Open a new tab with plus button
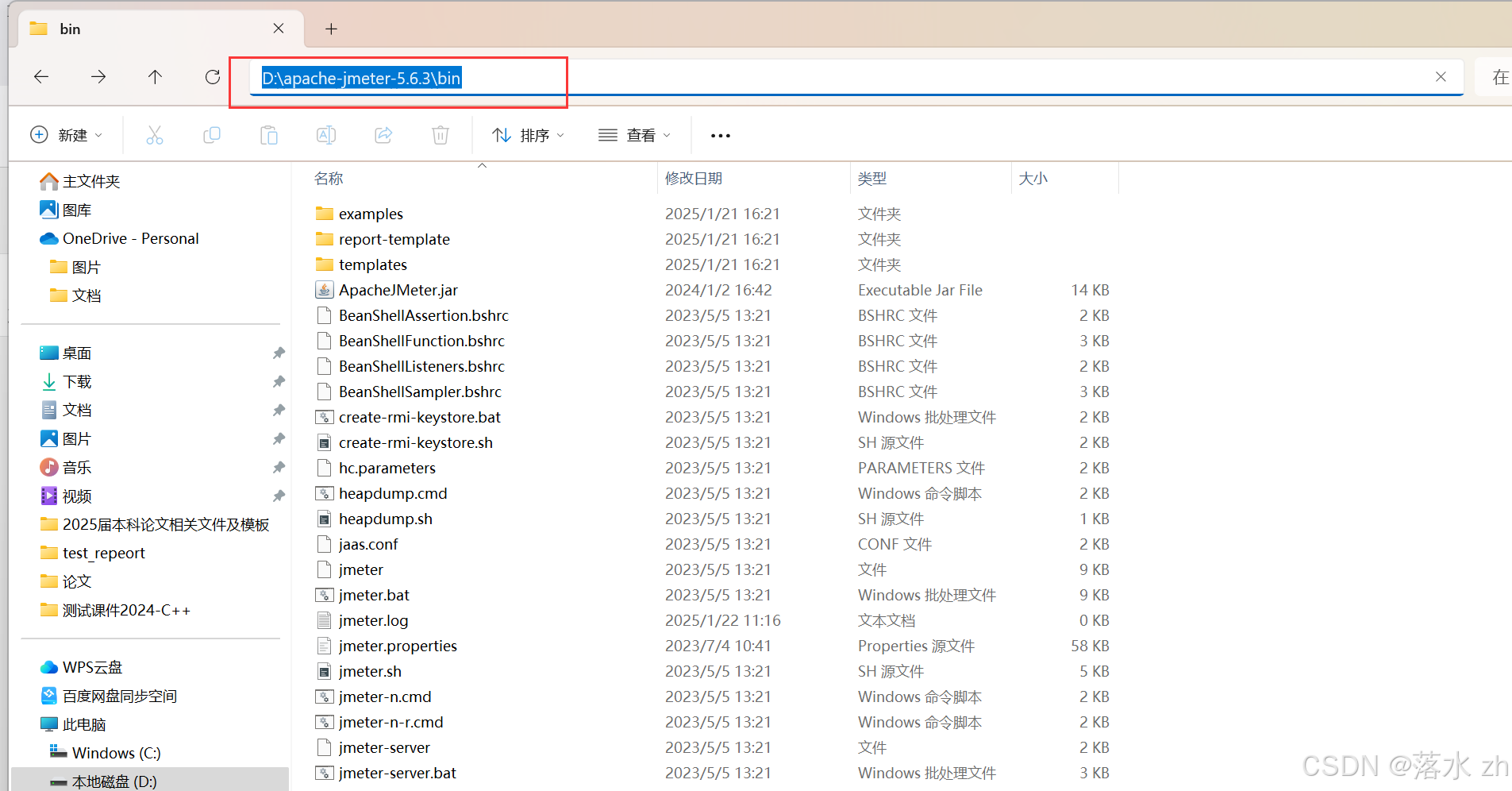Screen dimensions: 1512x791 point(332,29)
